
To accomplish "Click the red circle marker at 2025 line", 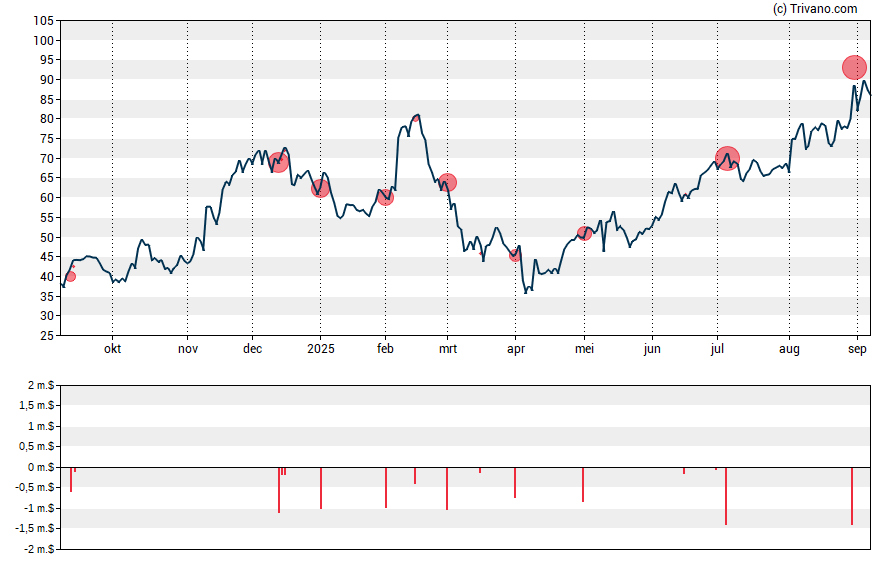I will coord(321,189).
